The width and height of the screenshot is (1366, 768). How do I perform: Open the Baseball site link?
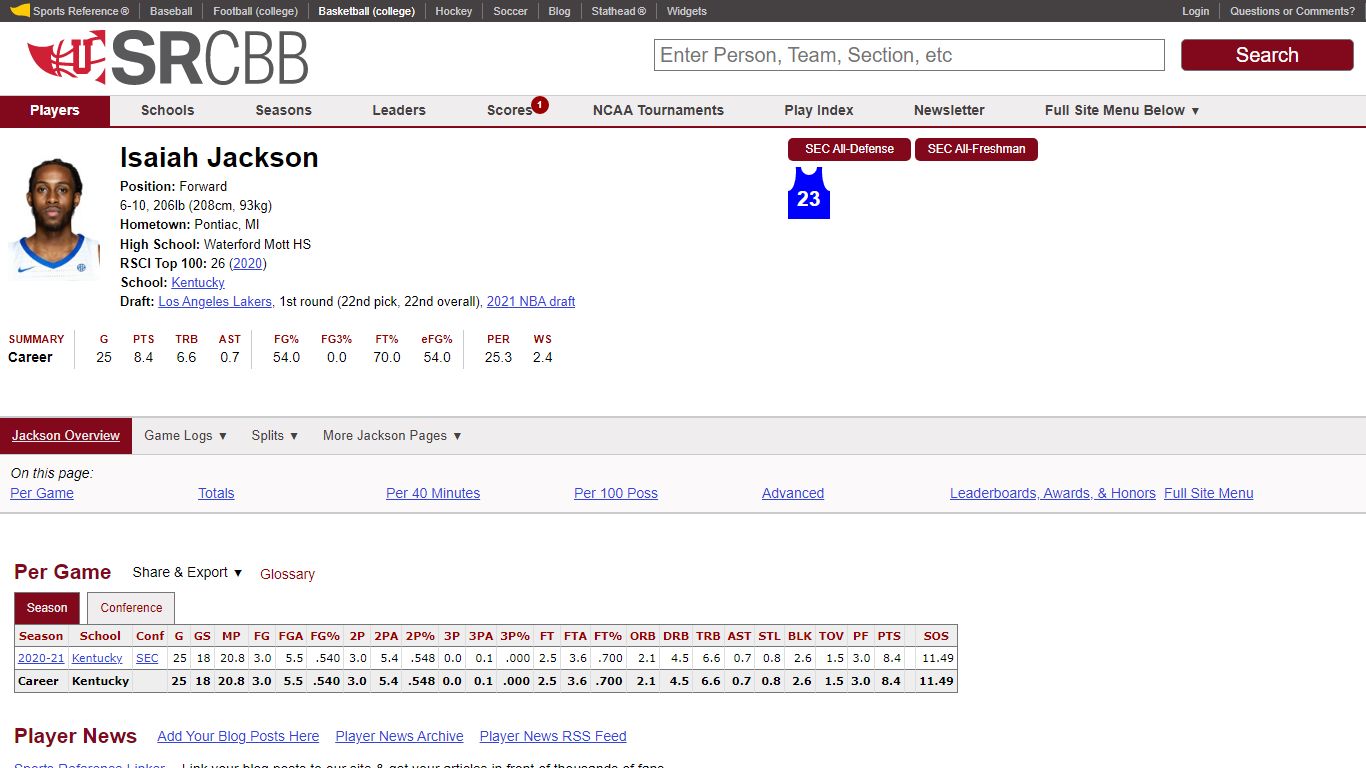pos(171,11)
